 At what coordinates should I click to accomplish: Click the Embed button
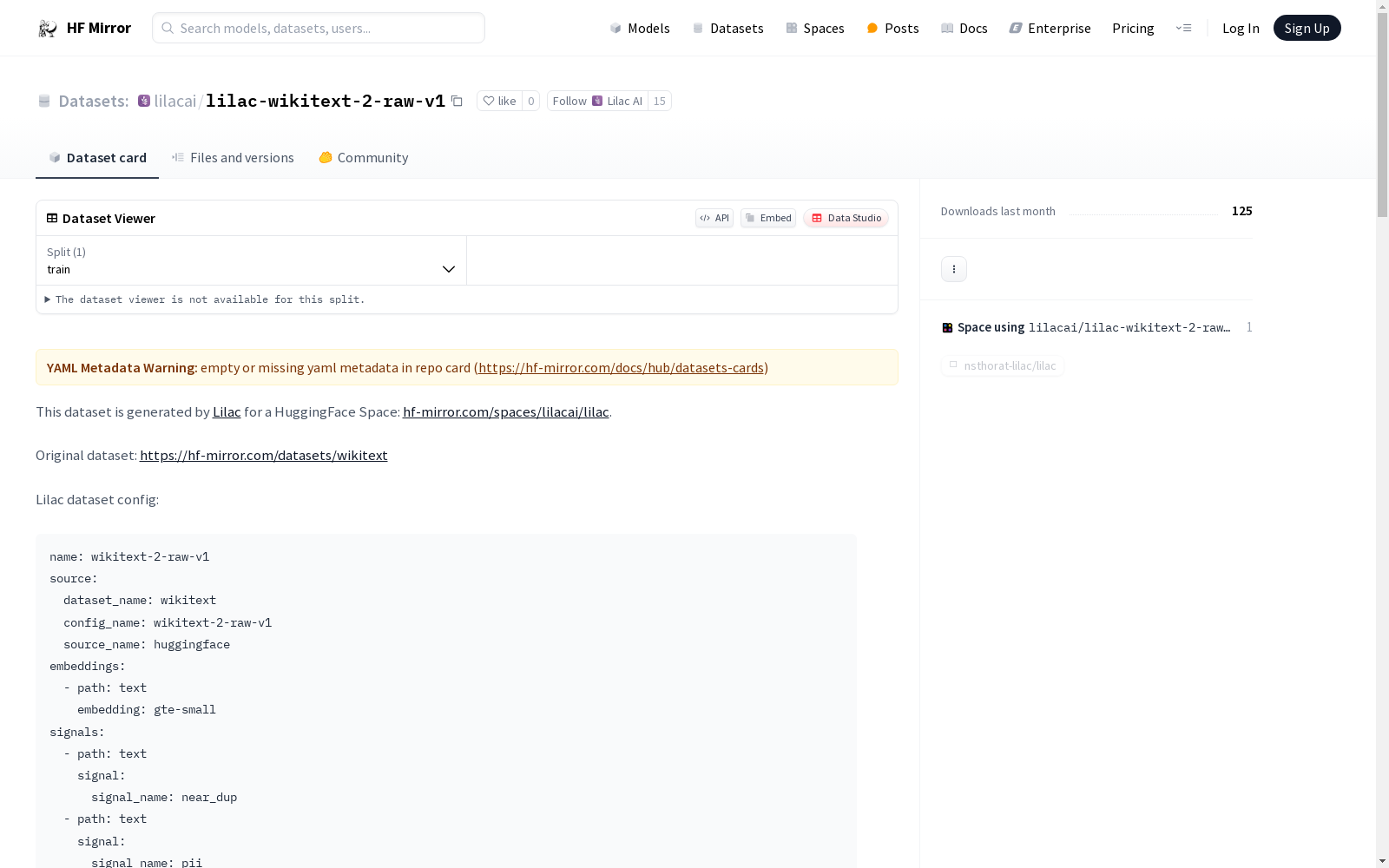(x=768, y=218)
